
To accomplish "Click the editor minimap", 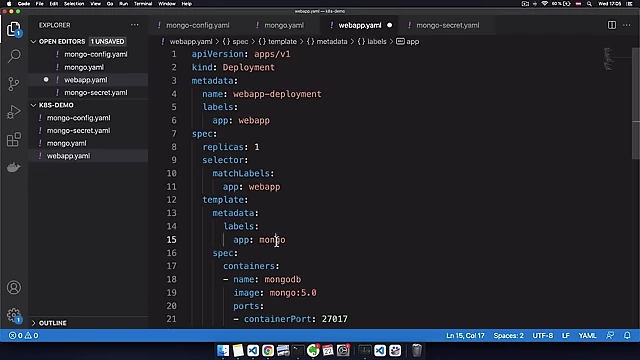I will tap(608, 59).
